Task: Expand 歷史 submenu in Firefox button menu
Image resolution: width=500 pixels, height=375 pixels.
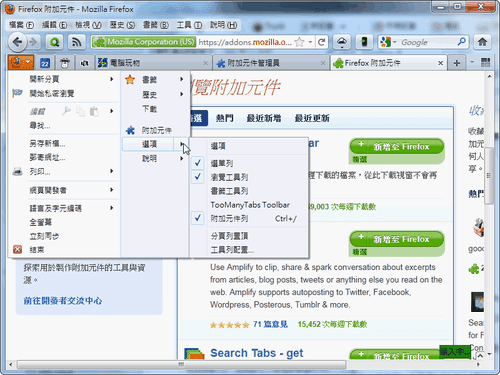Action: [155, 94]
